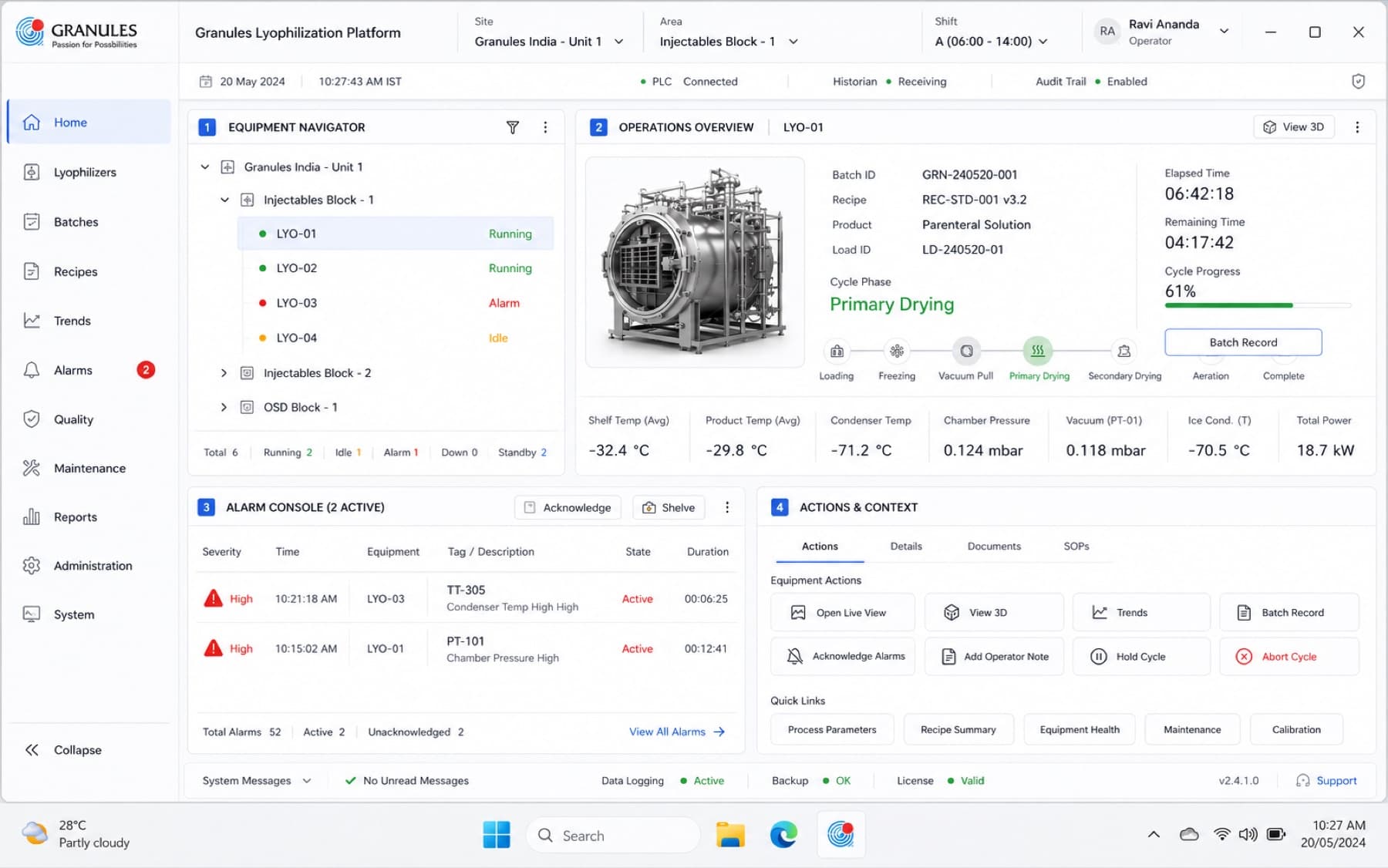Viewport: 1388px width, 868px height.
Task: Click the Abort Cycle button
Action: tap(1289, 656)
